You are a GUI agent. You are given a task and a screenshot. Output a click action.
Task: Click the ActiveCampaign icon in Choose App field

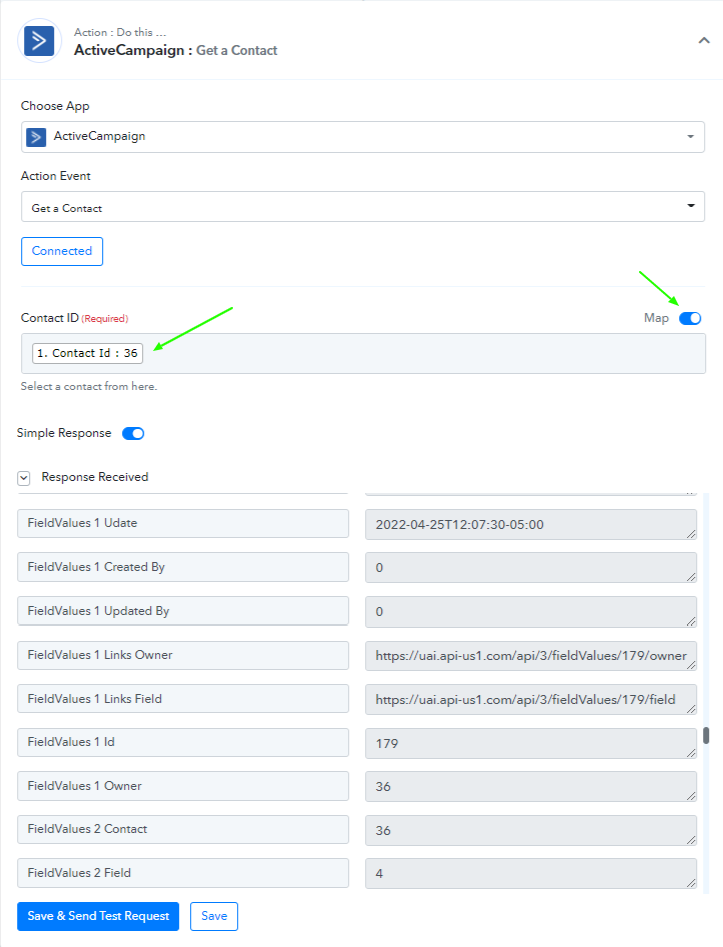pos(36,137)
